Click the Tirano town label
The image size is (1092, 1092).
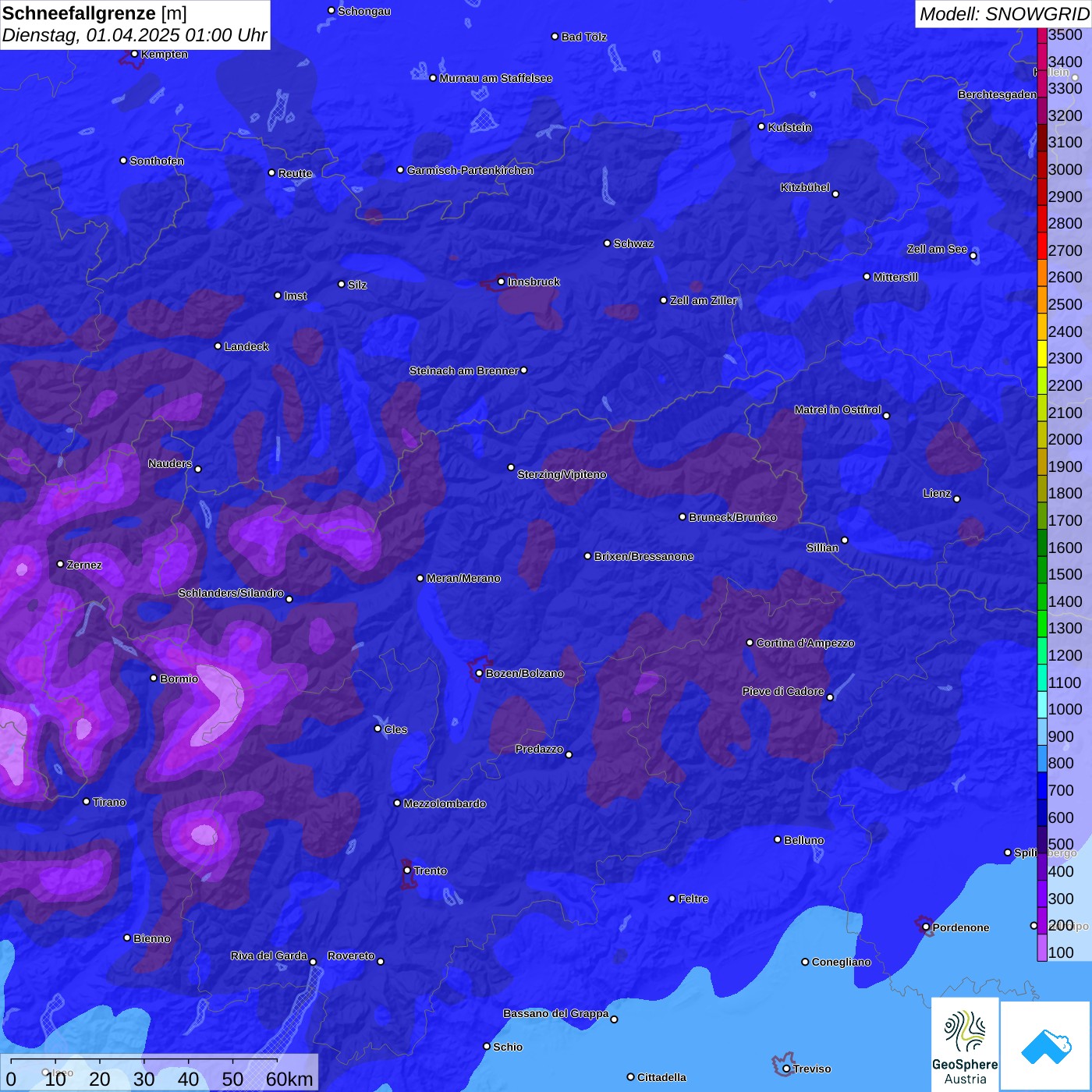[x=109, y=802]
